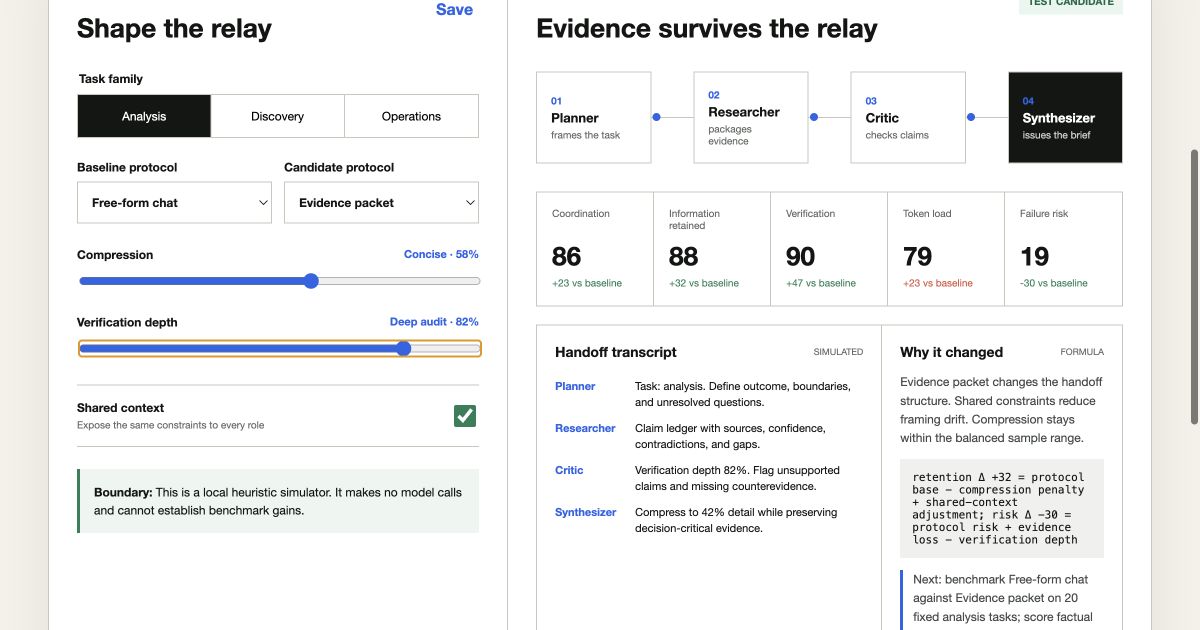Click the Boundary notice text
The height and width of the screenshot is (630, 1200).
[279, 501]
